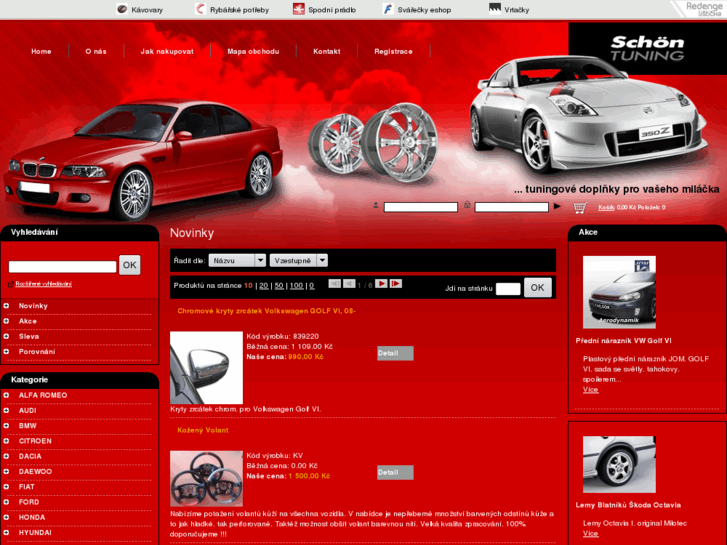Open Jak nakupovat menu item
727x545 pixels.
pyautogui.click(x=167, y=51)
